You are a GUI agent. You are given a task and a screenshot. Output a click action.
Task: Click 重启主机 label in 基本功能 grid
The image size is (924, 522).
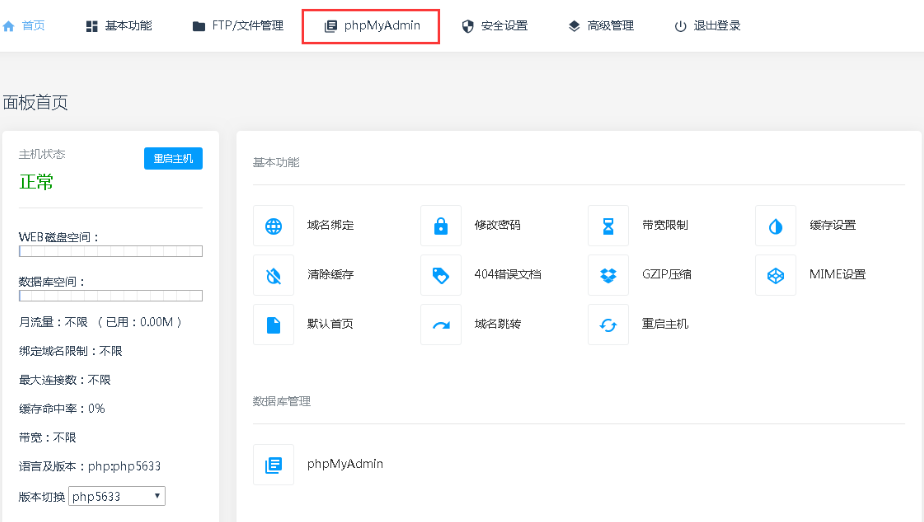tap(665, 323)
